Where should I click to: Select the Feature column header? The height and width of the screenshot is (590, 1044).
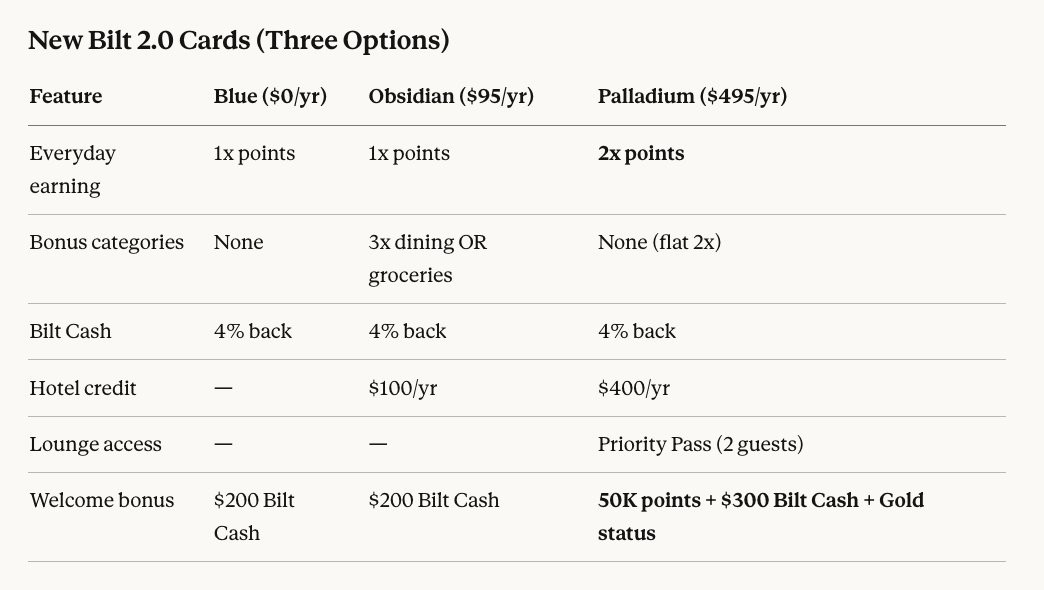[66, 96]
